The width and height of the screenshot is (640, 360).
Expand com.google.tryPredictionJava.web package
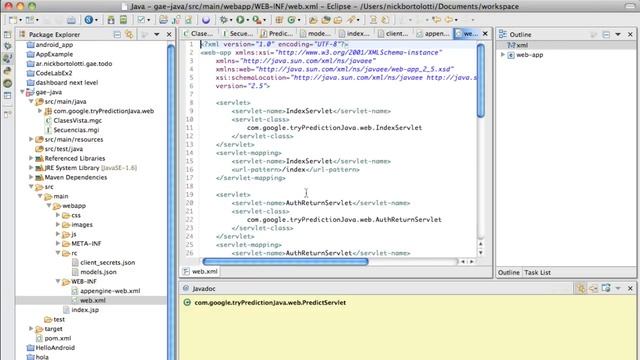tap(40, 111)
